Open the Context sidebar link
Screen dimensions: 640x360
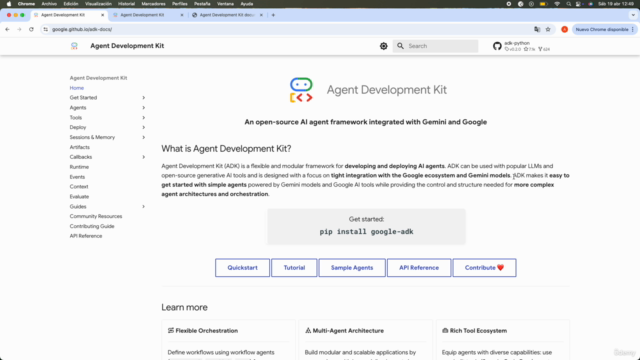79,187
